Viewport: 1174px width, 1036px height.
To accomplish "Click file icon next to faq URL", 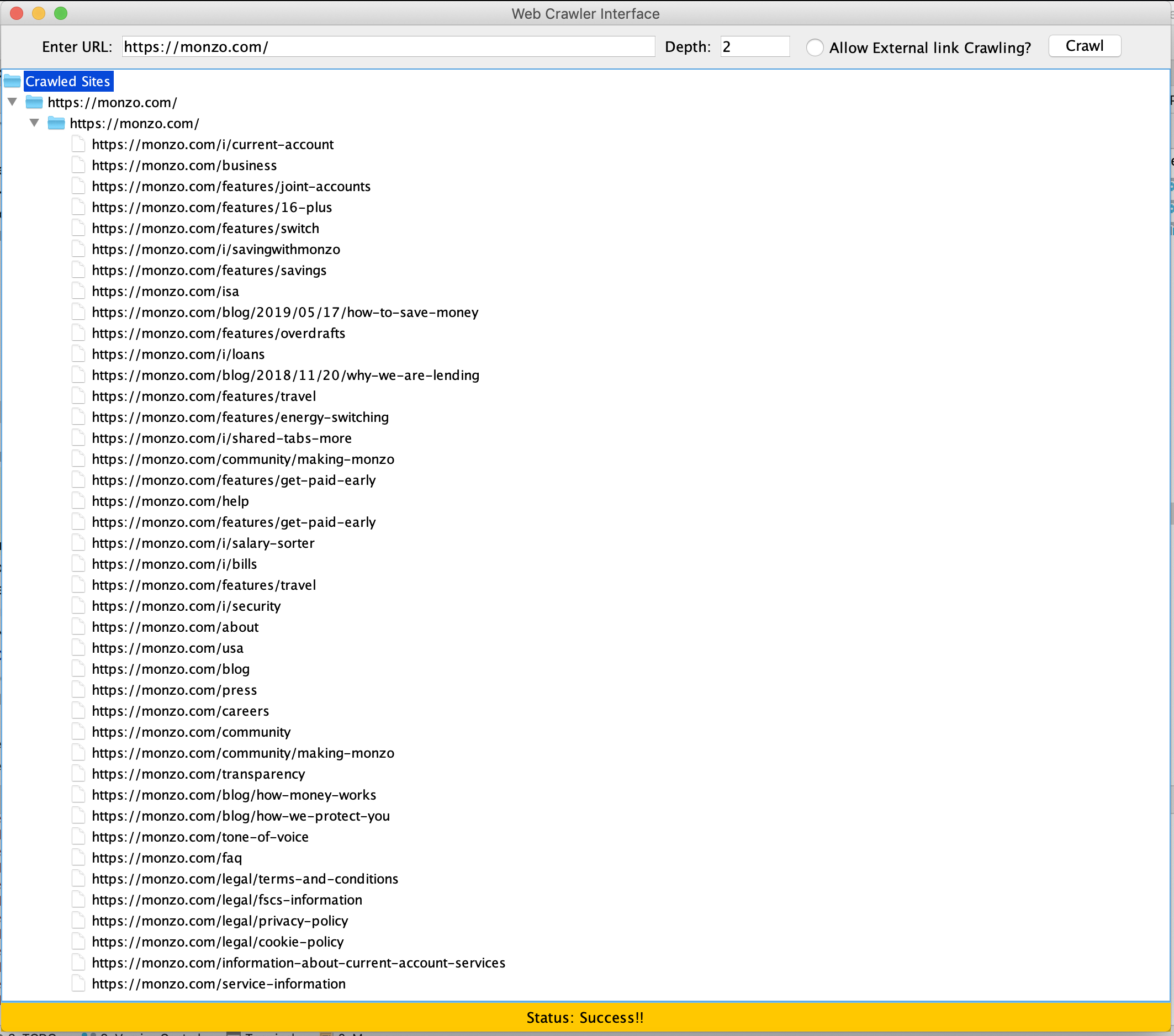I will point(78,858).
